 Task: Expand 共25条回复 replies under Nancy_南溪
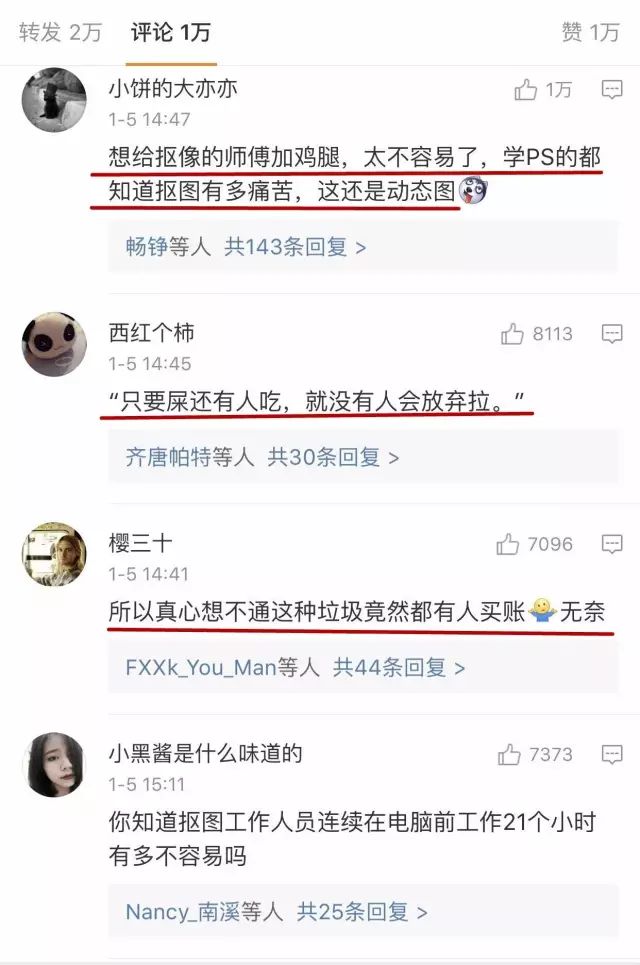click(362, 912)
